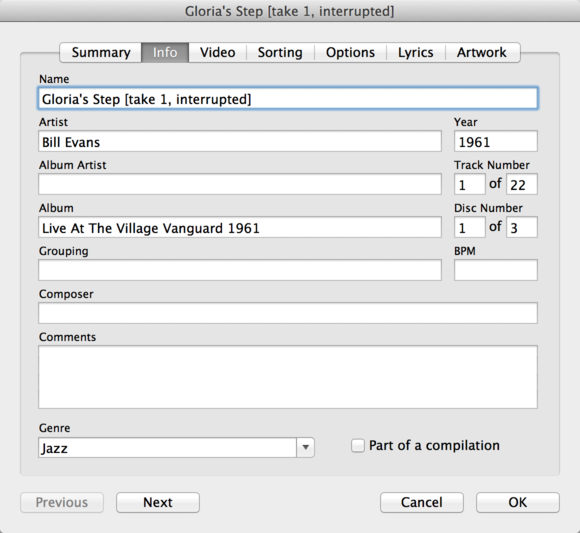Viewport: 580px width, 533px height.
Task: Open the Options tab
Action: tap(350, 53)
